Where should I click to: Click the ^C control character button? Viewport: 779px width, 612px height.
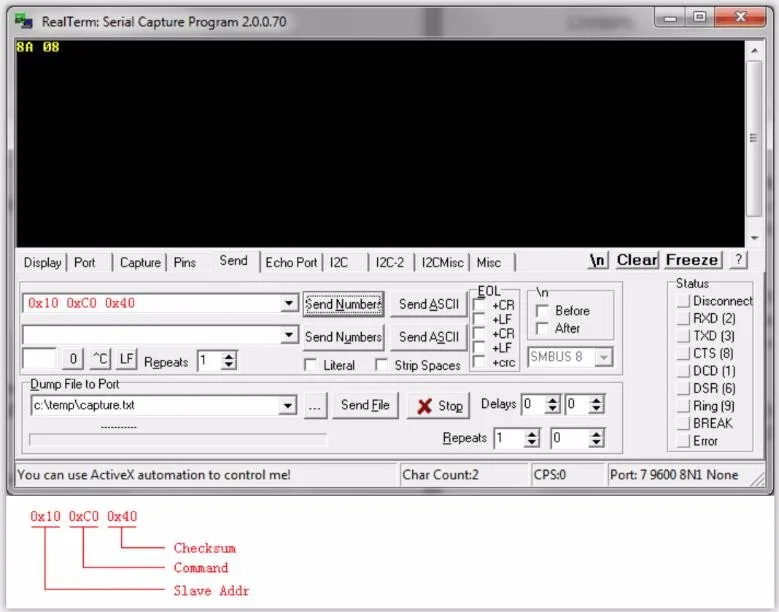(100, 359)
